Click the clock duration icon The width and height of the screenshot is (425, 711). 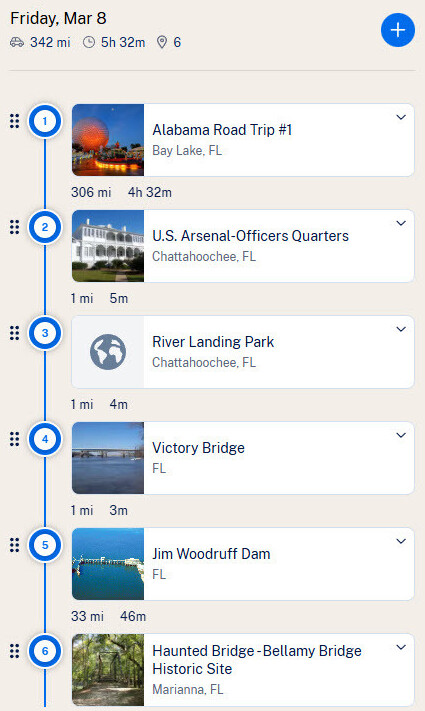[89, 43]
